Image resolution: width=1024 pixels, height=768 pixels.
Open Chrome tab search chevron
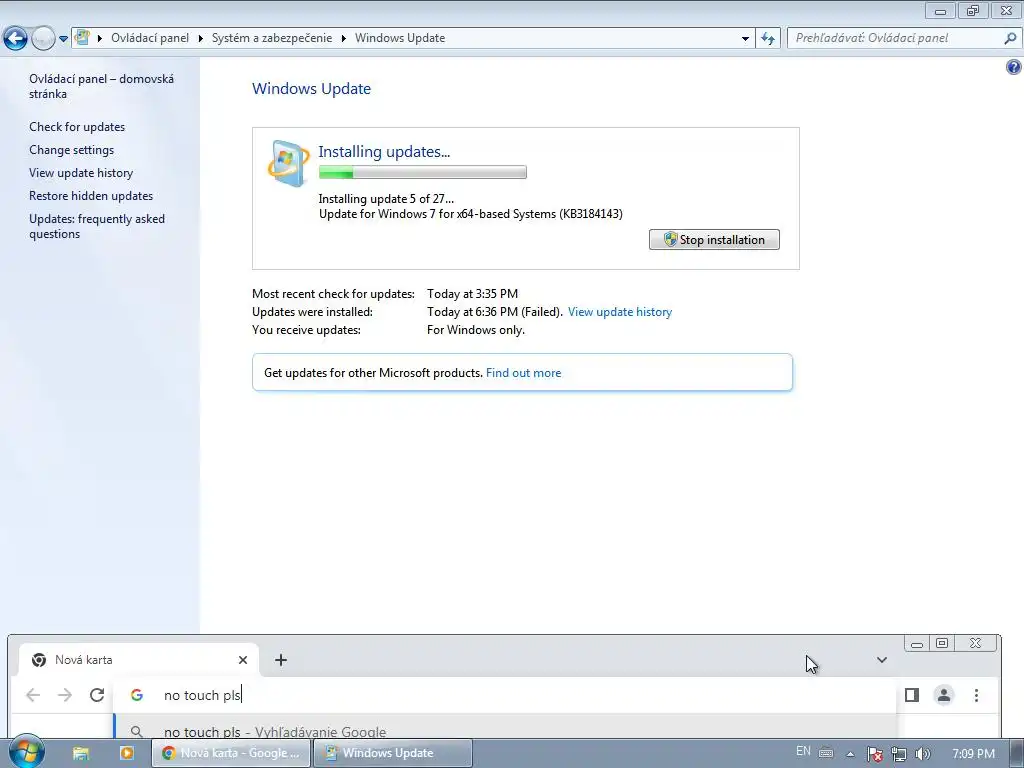(x=882, y=660)
